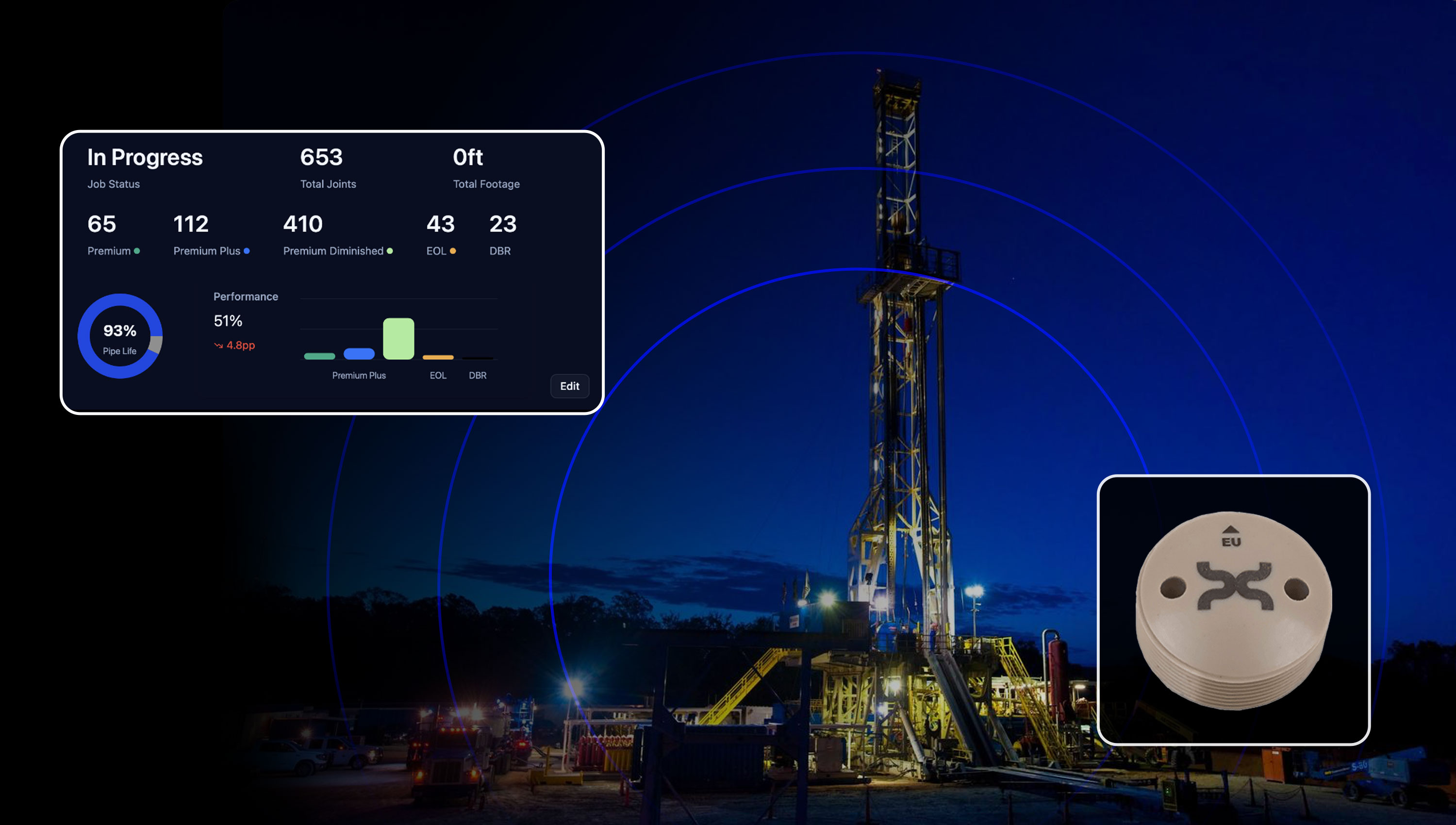Click the In Progress job status
This screenshot has width=1456, height=825.
pos(145,158)
